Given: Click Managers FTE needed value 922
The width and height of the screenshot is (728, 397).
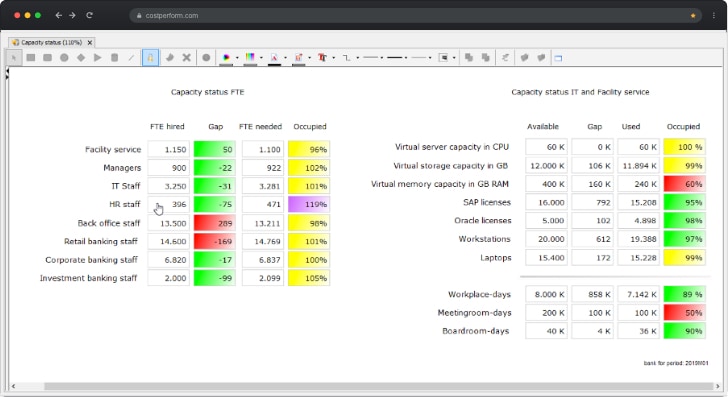Looking at the screenshot, I should pos(263,168).
